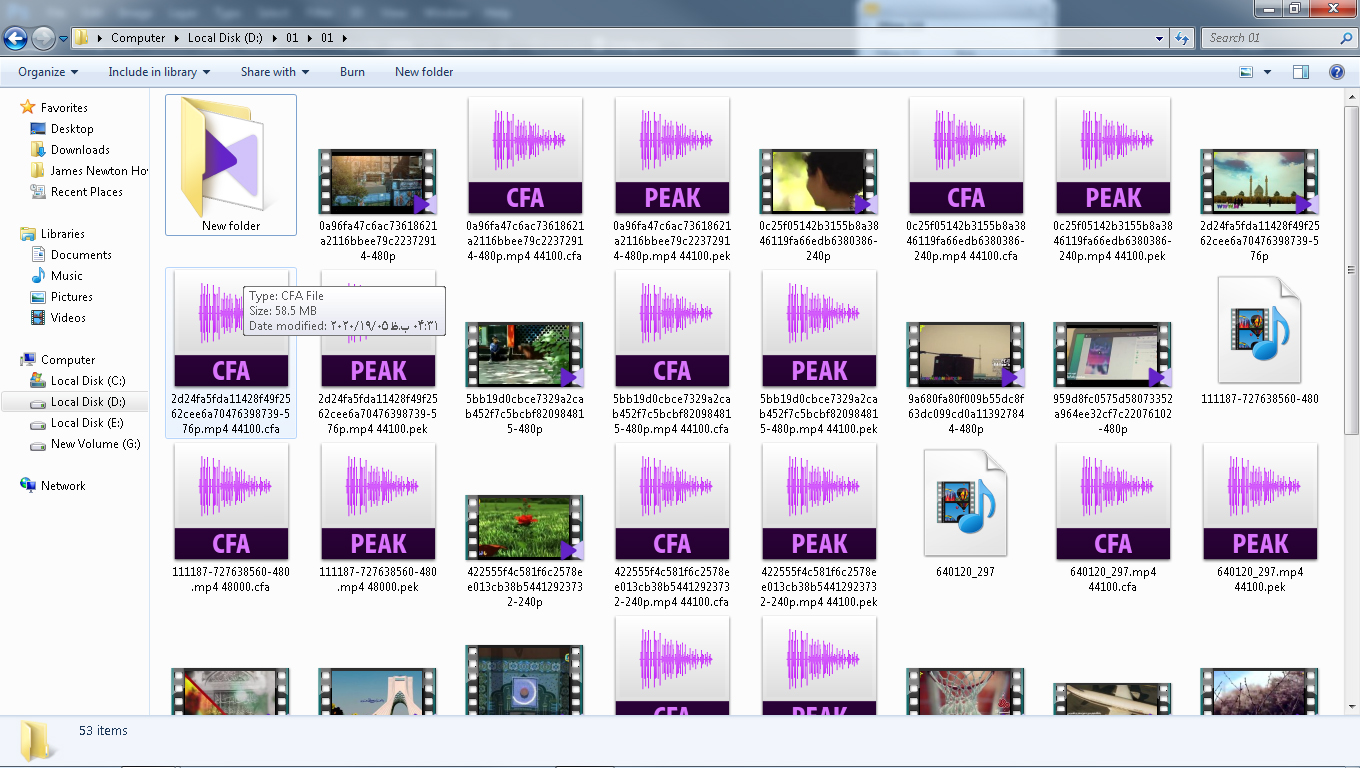Open Share with dropdown
Image resolution: width=1360 pixels, height=768 pixels.
click(274, 72)
